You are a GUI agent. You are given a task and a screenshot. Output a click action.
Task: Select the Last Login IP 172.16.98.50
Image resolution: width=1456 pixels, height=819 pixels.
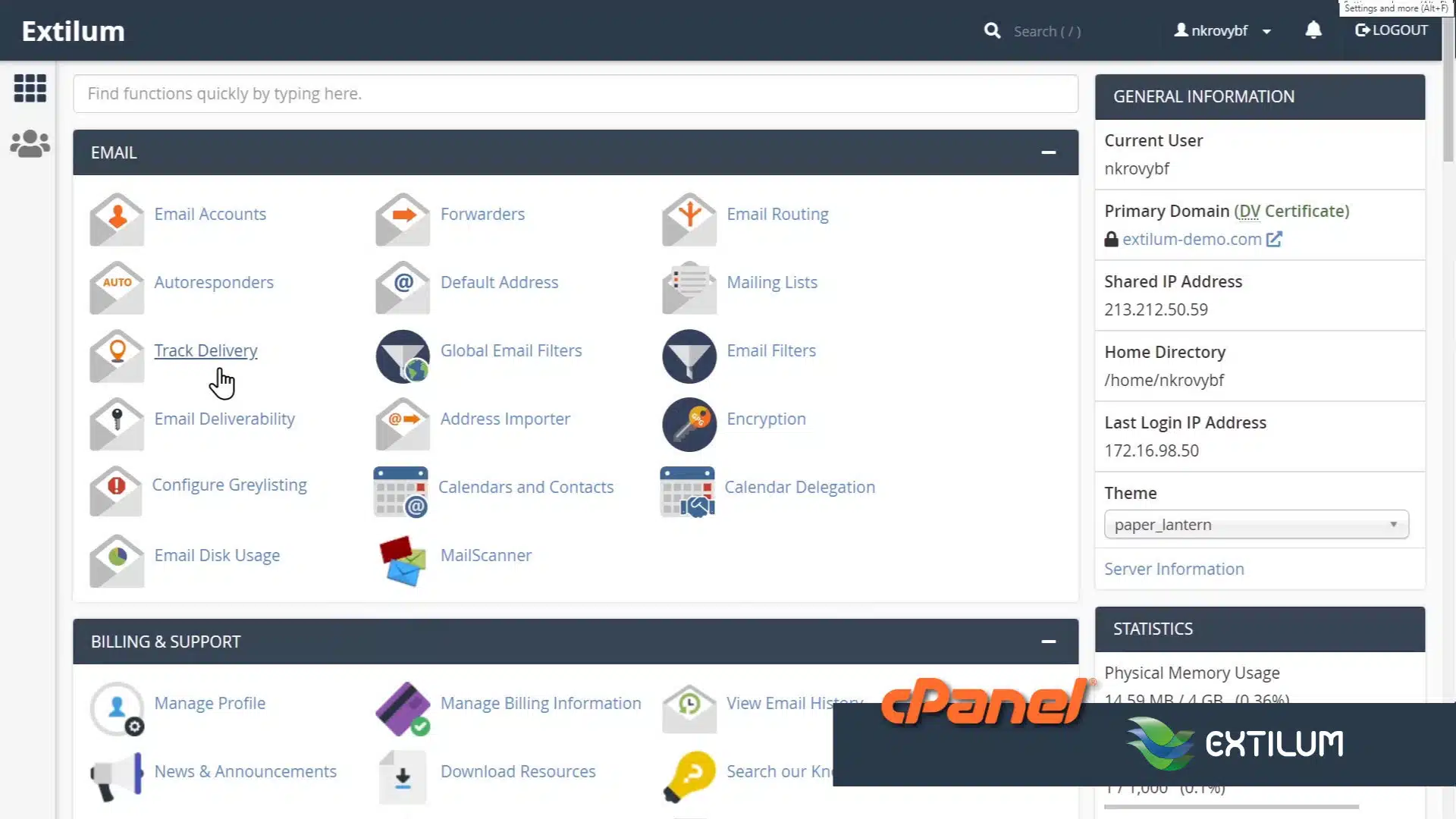pyautogui.click(x=1151, y=450)
